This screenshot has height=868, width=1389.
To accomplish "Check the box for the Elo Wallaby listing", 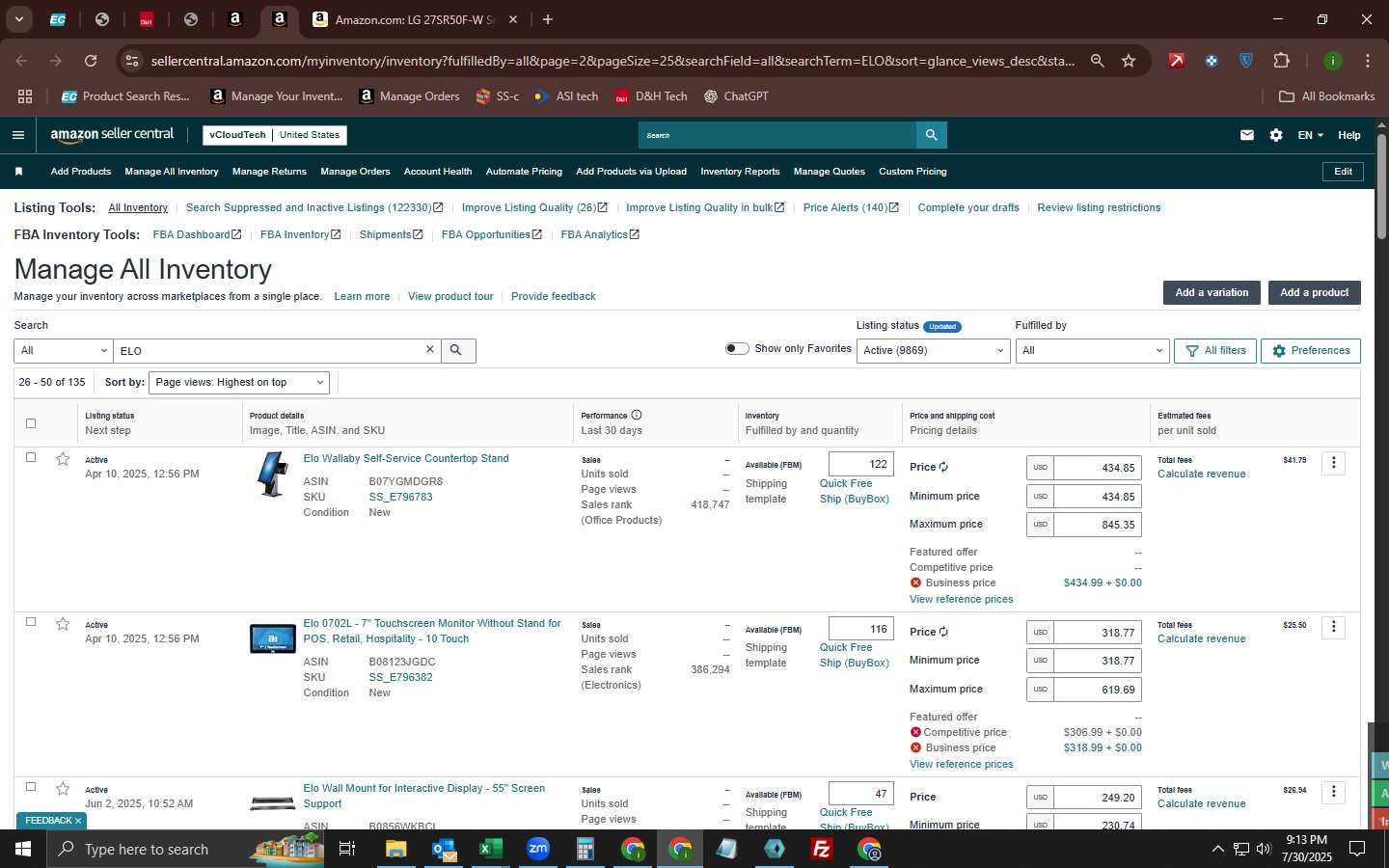I will 31,457.
